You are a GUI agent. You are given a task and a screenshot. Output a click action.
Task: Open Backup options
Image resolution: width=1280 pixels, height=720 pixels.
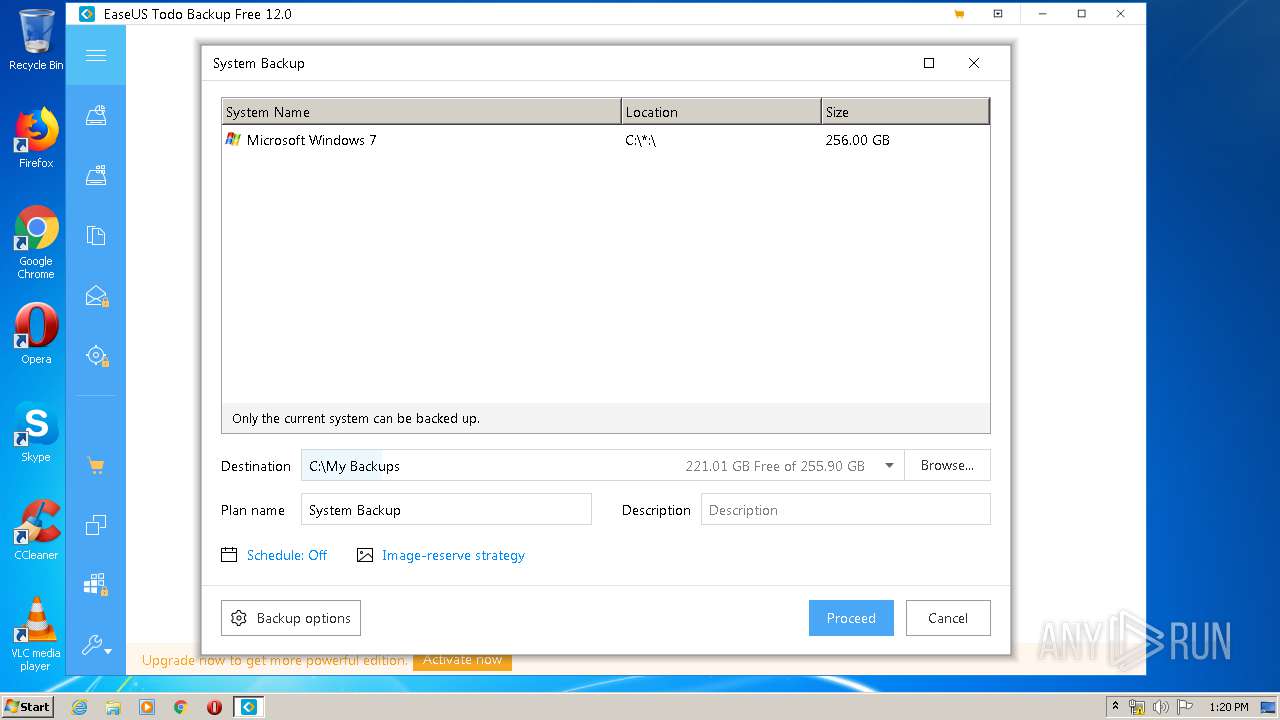click(291, 618)
